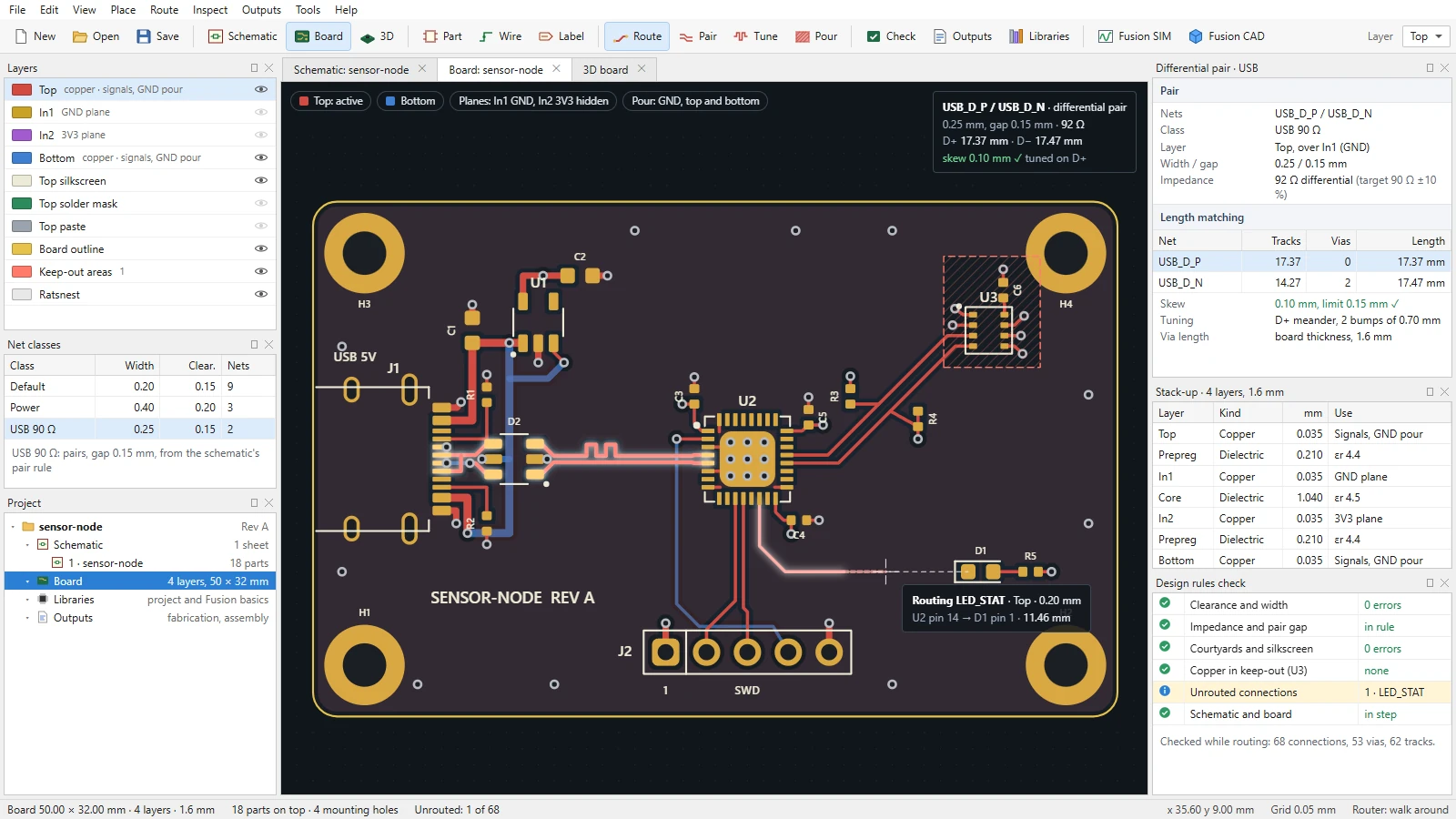The image size is (1456, 819).
Task: Select the copper Pour tool
Action: (816, 36)
